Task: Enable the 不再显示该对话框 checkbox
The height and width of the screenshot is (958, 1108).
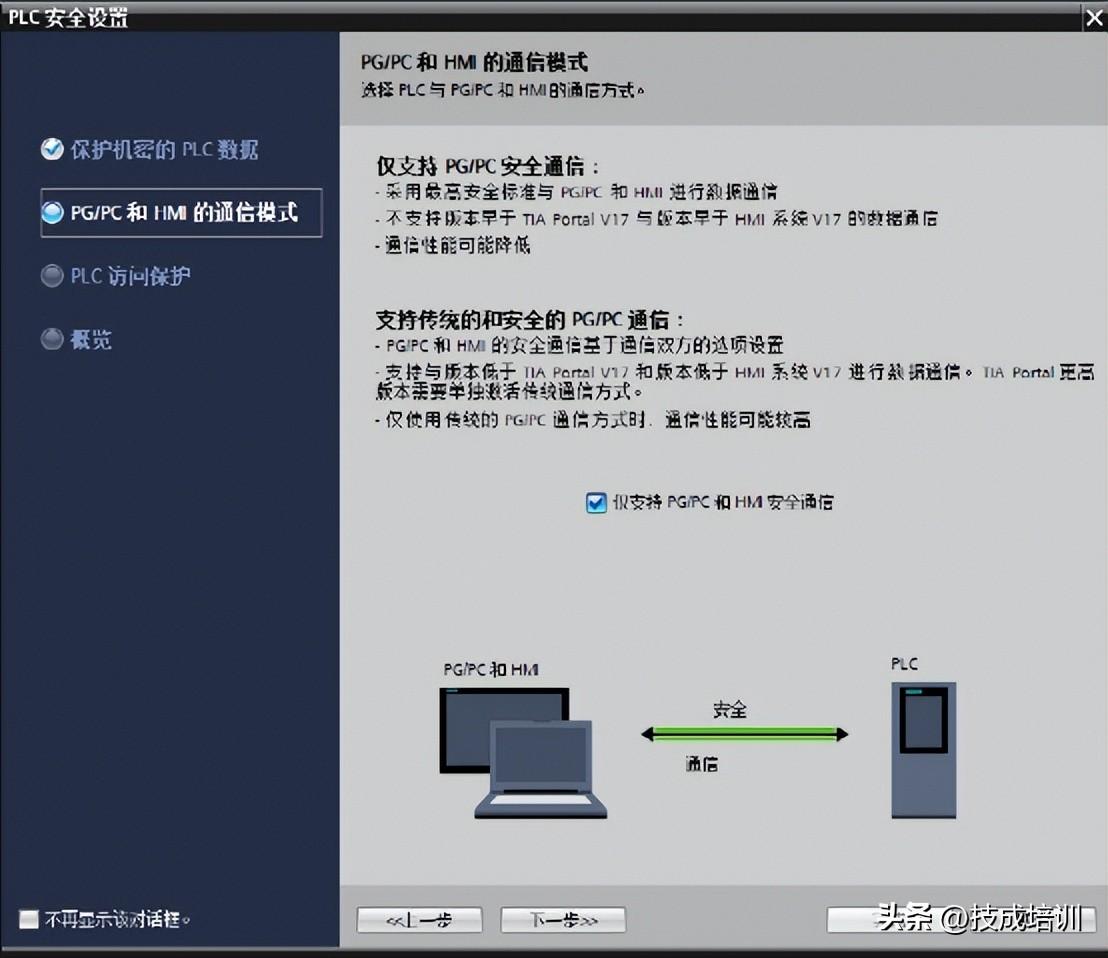Action: click(x=29, y=919)
